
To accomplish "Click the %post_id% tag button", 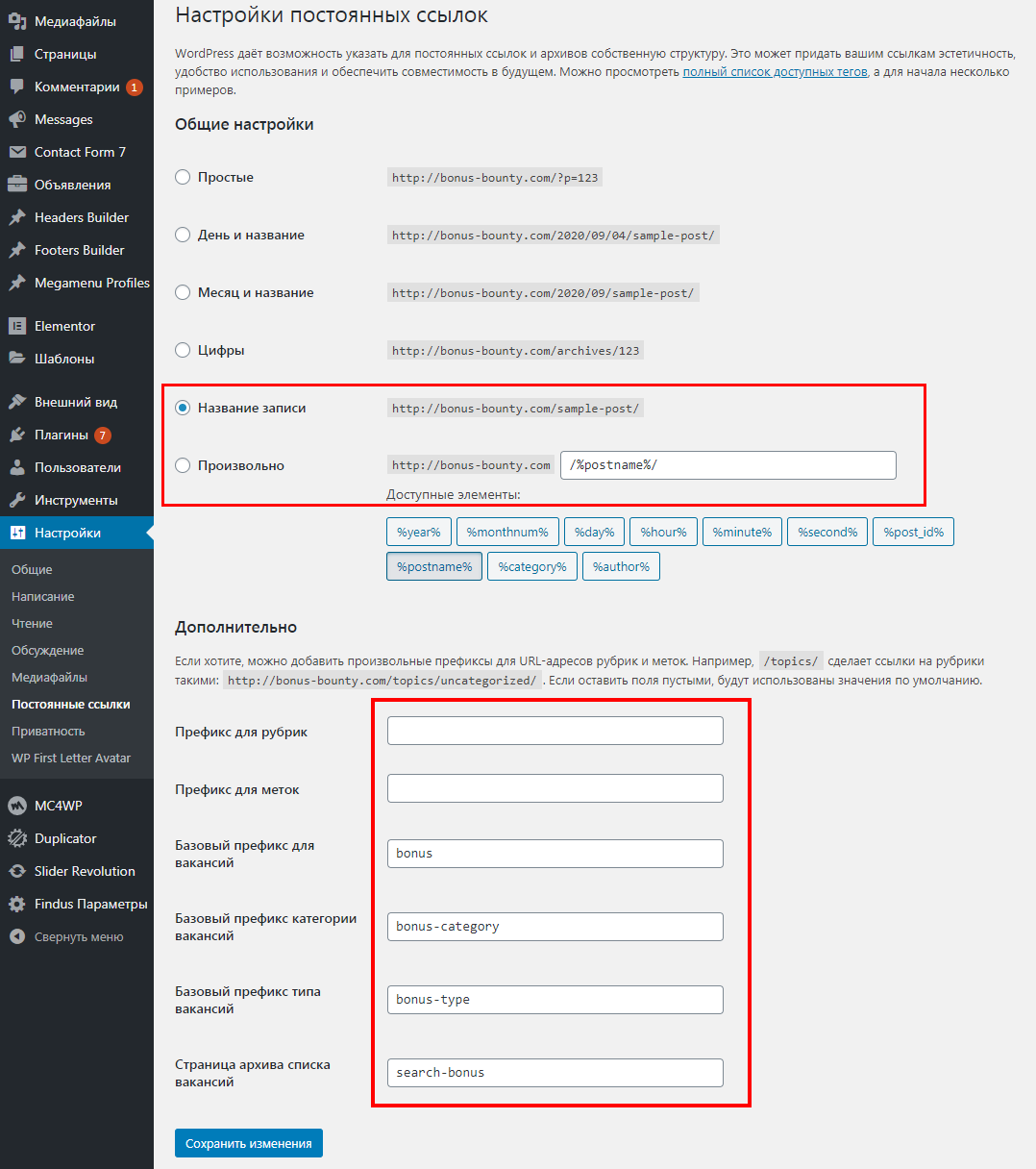I will pos(913,532).
